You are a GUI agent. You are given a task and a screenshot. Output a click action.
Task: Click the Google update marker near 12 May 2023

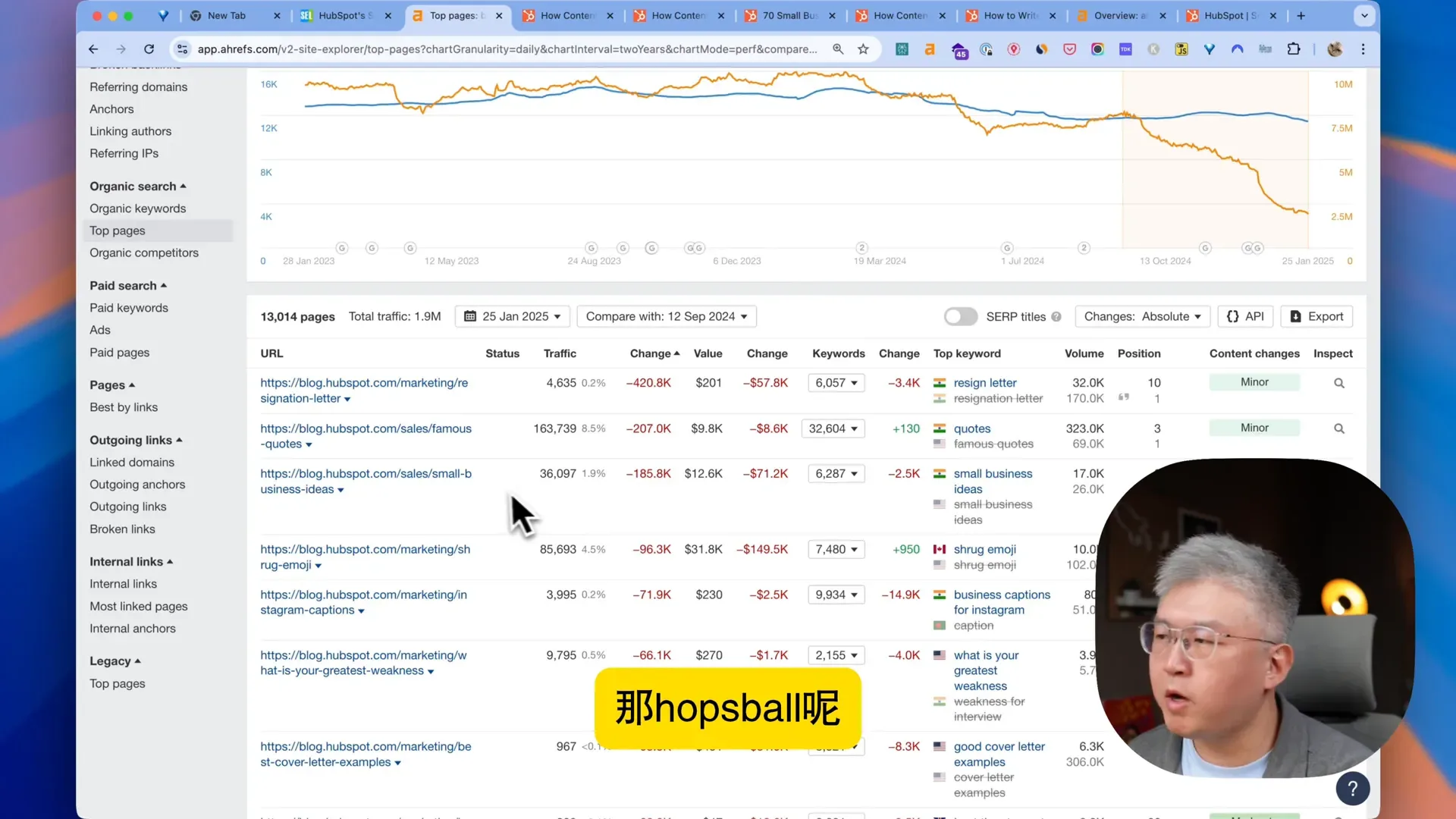[x=410, y=248]
